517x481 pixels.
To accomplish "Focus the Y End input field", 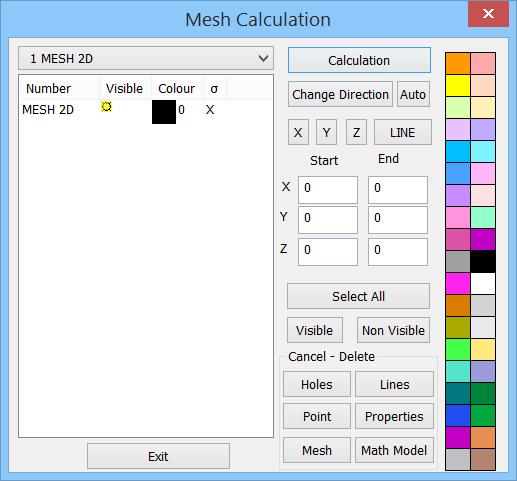I will coord(398,220).
